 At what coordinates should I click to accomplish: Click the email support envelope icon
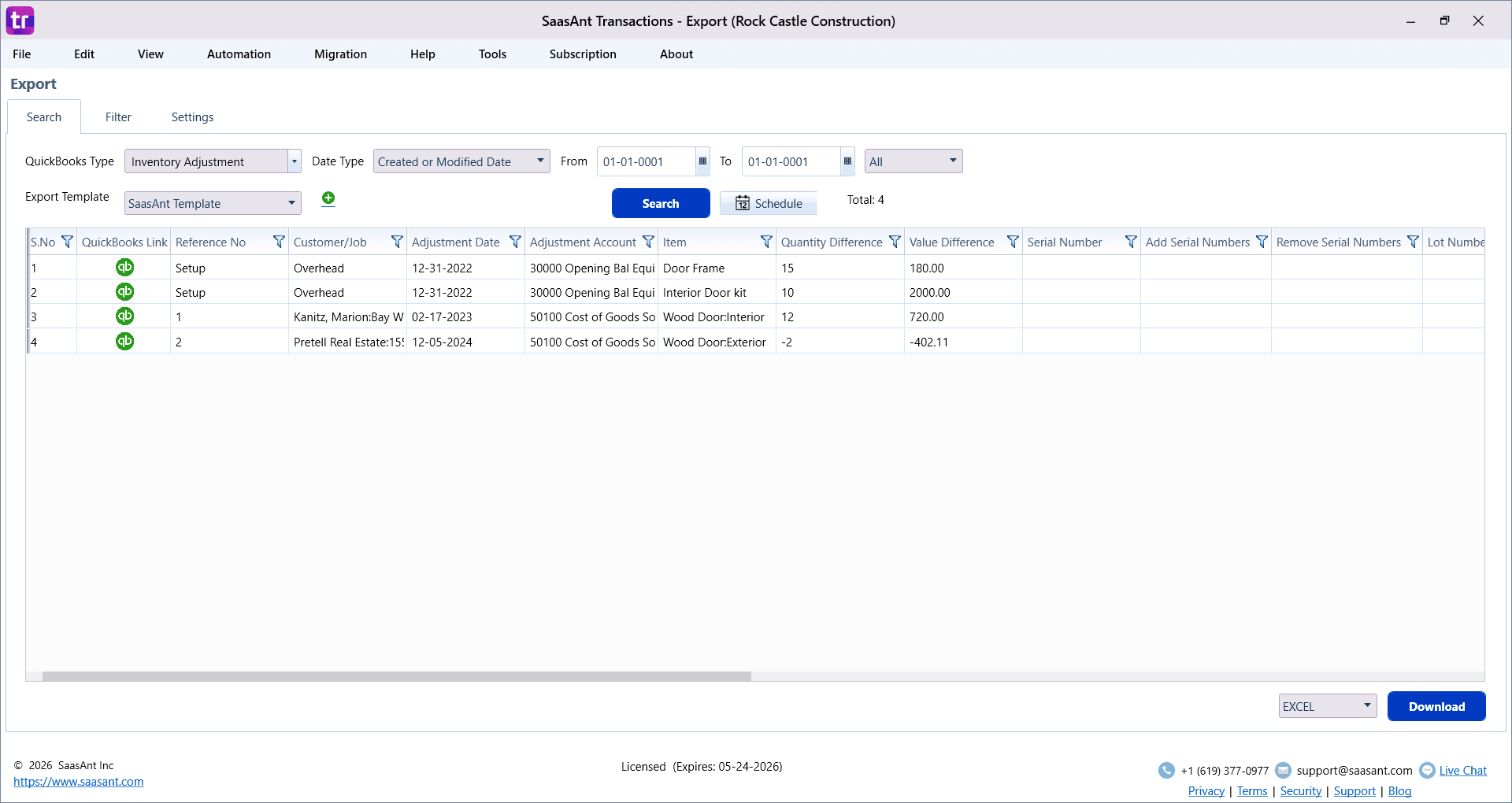(1283, 770)
